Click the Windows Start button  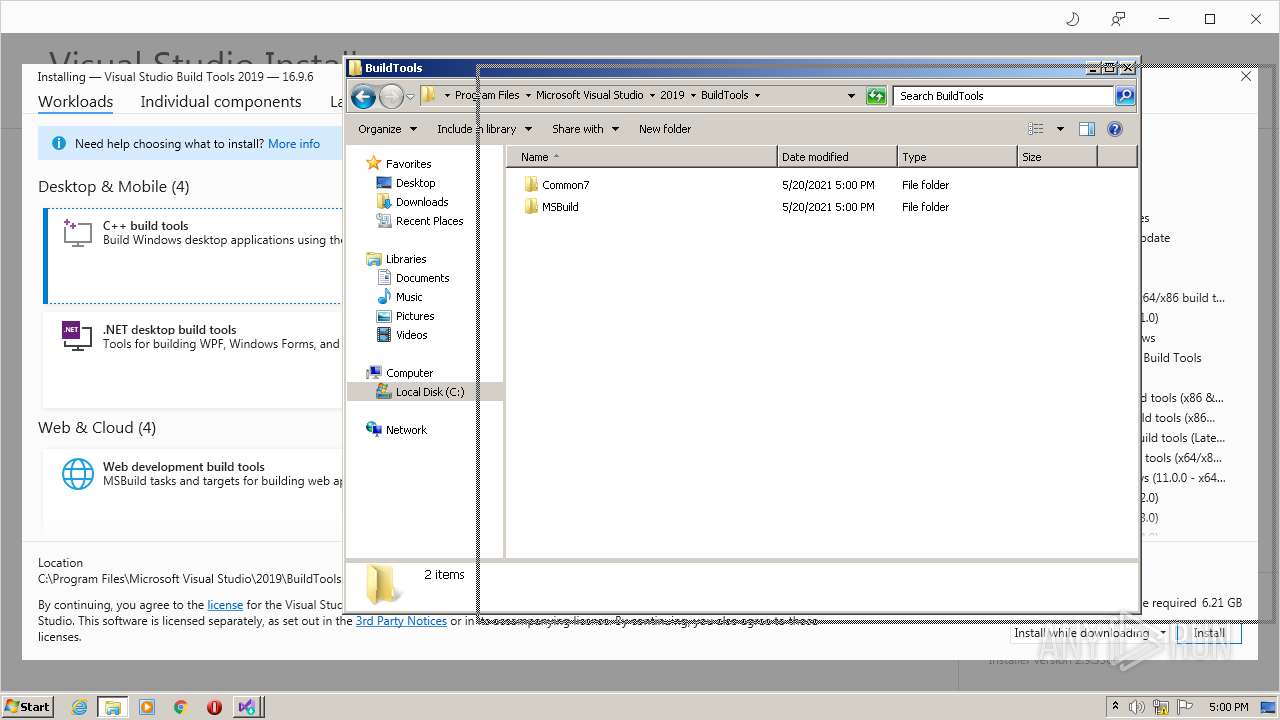click(28, 706)
